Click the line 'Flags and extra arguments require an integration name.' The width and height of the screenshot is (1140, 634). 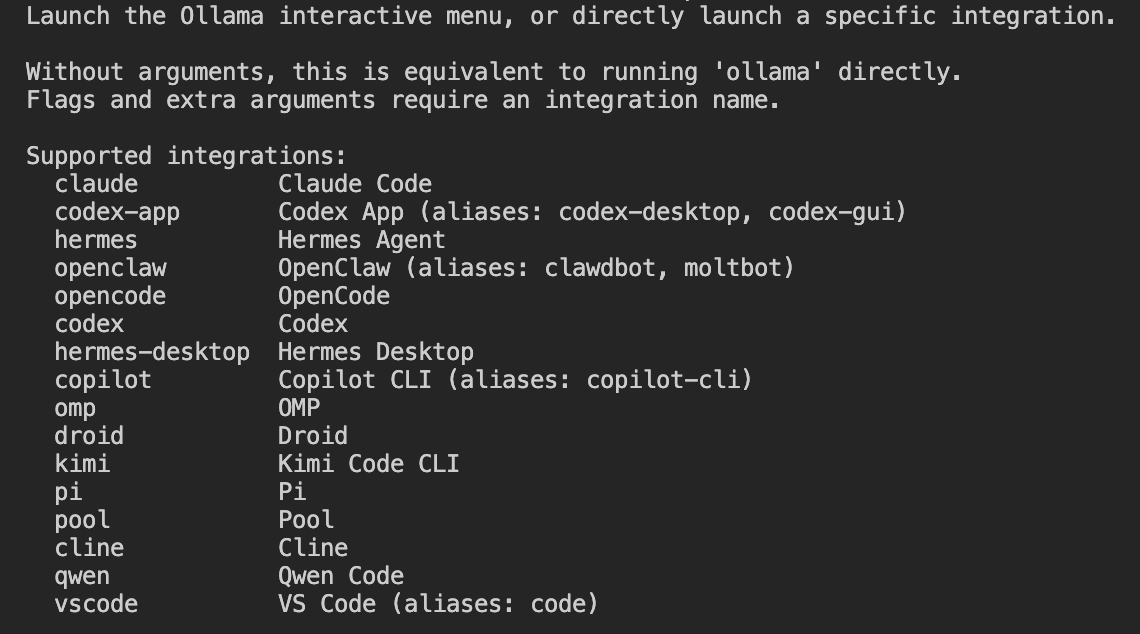coord(403,100)
